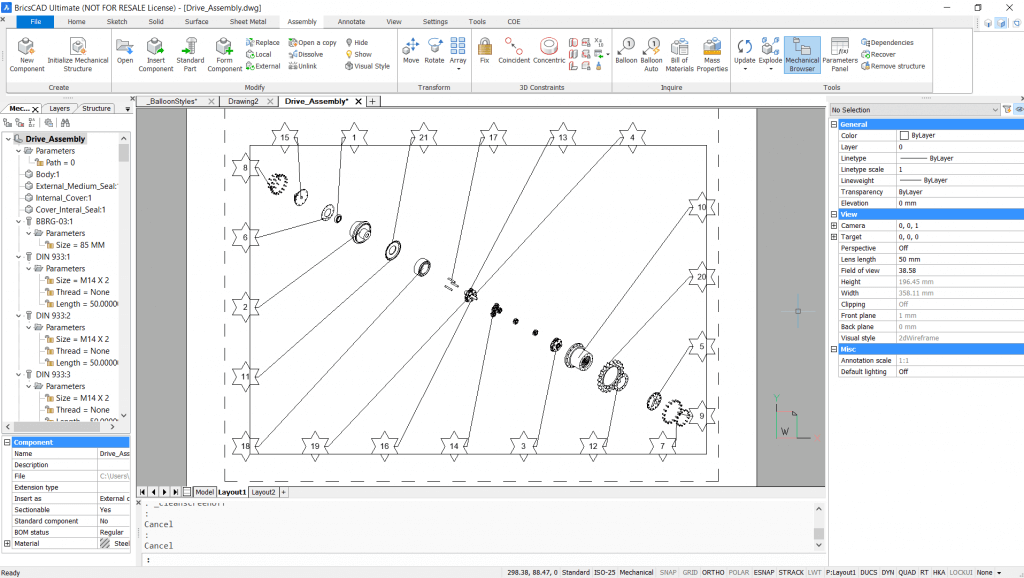Click the Update tool icon

(744, 52)
